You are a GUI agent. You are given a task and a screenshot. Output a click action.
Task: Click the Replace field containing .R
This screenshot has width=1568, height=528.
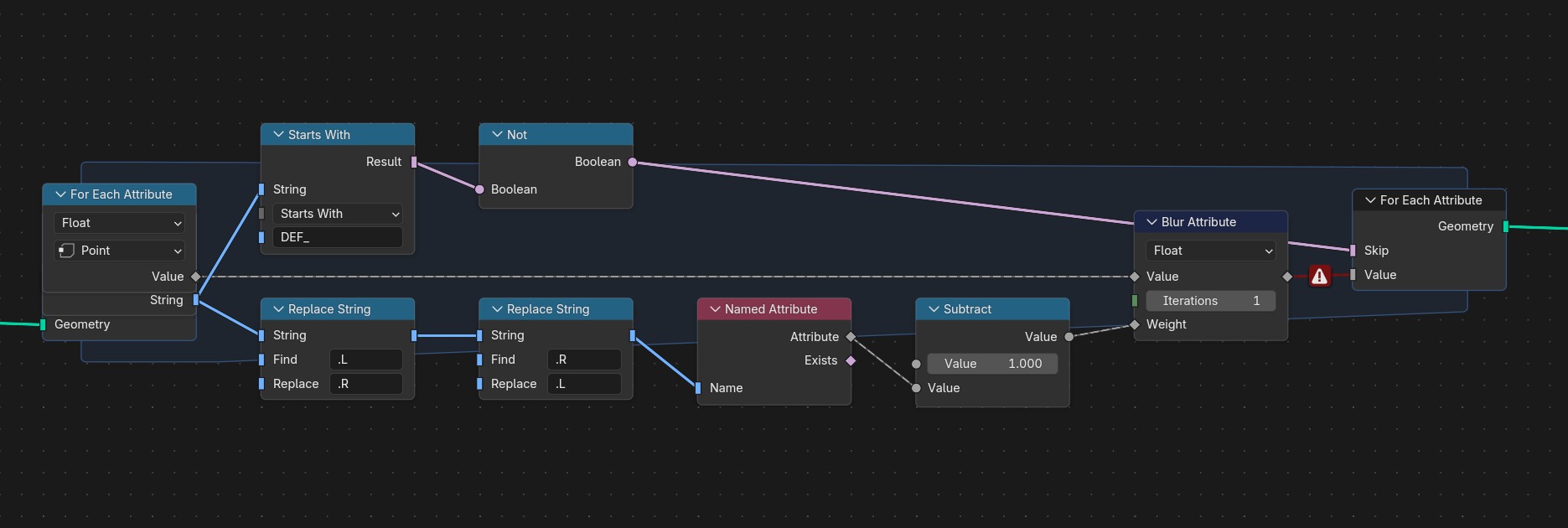point(366,384)
